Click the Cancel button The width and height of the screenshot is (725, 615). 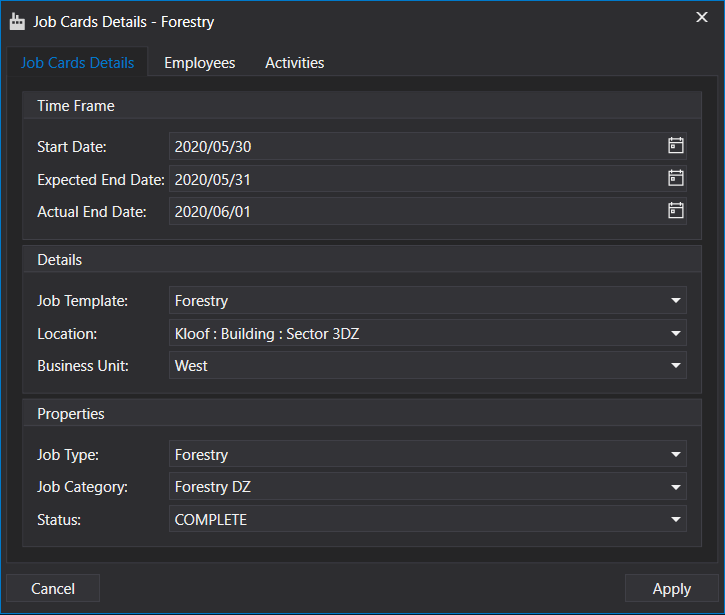coord(53,588)
